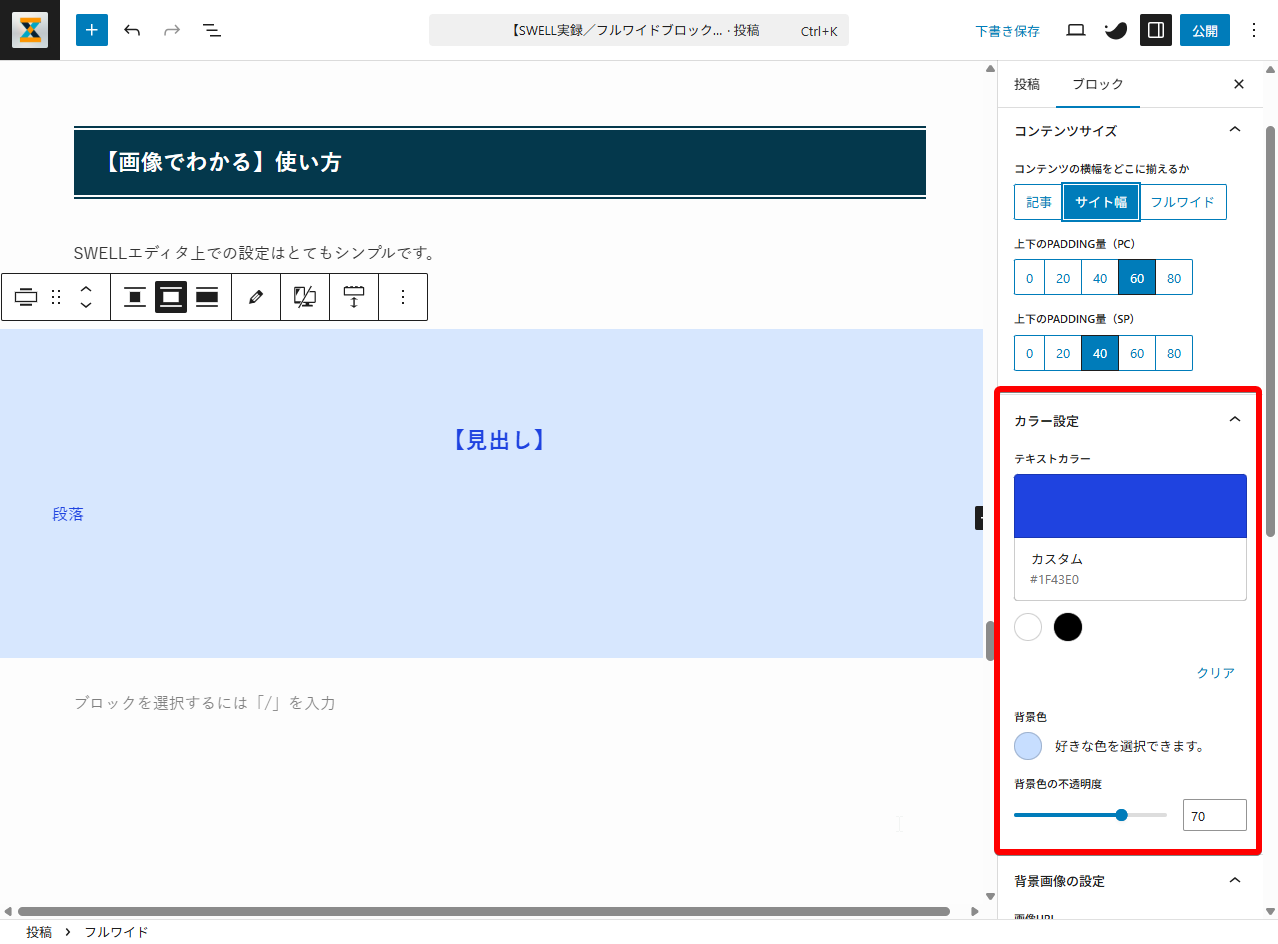Click the block inserter plus button
1278x944 pixels.
[x=92, y=30]
